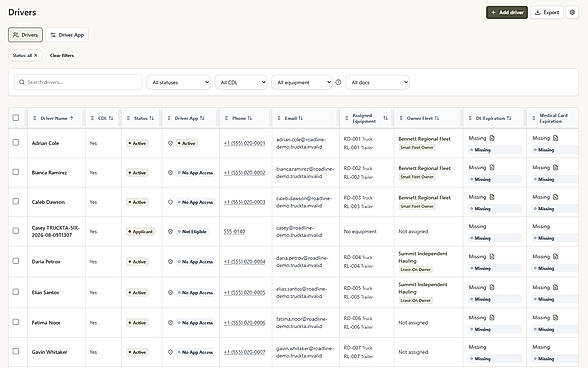Click document icon in Dana Petrov DL Expiration
Viewport: 588px width, 368px height.
(492, 257)
